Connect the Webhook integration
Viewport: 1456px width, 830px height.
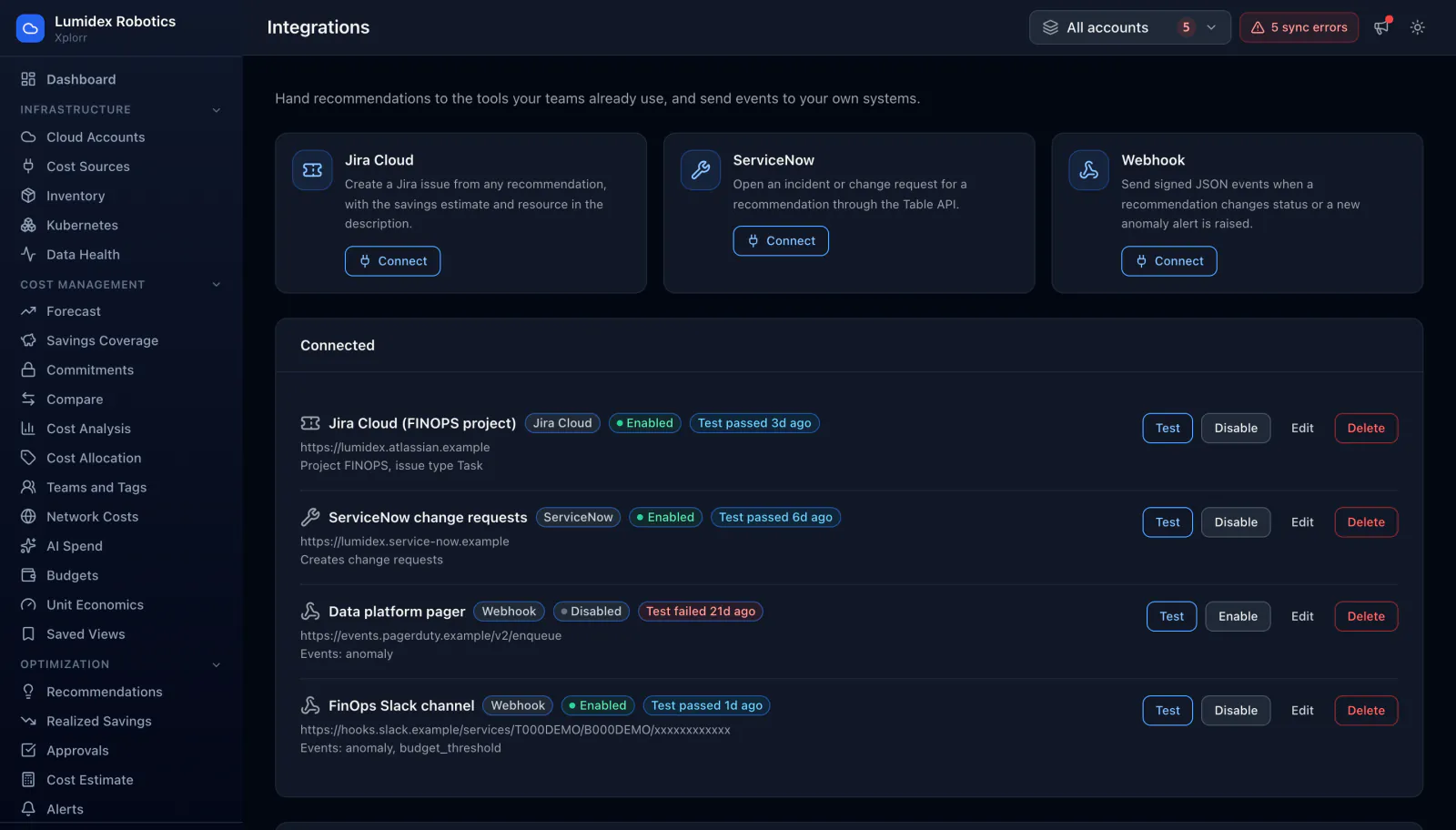[1168, 261]
